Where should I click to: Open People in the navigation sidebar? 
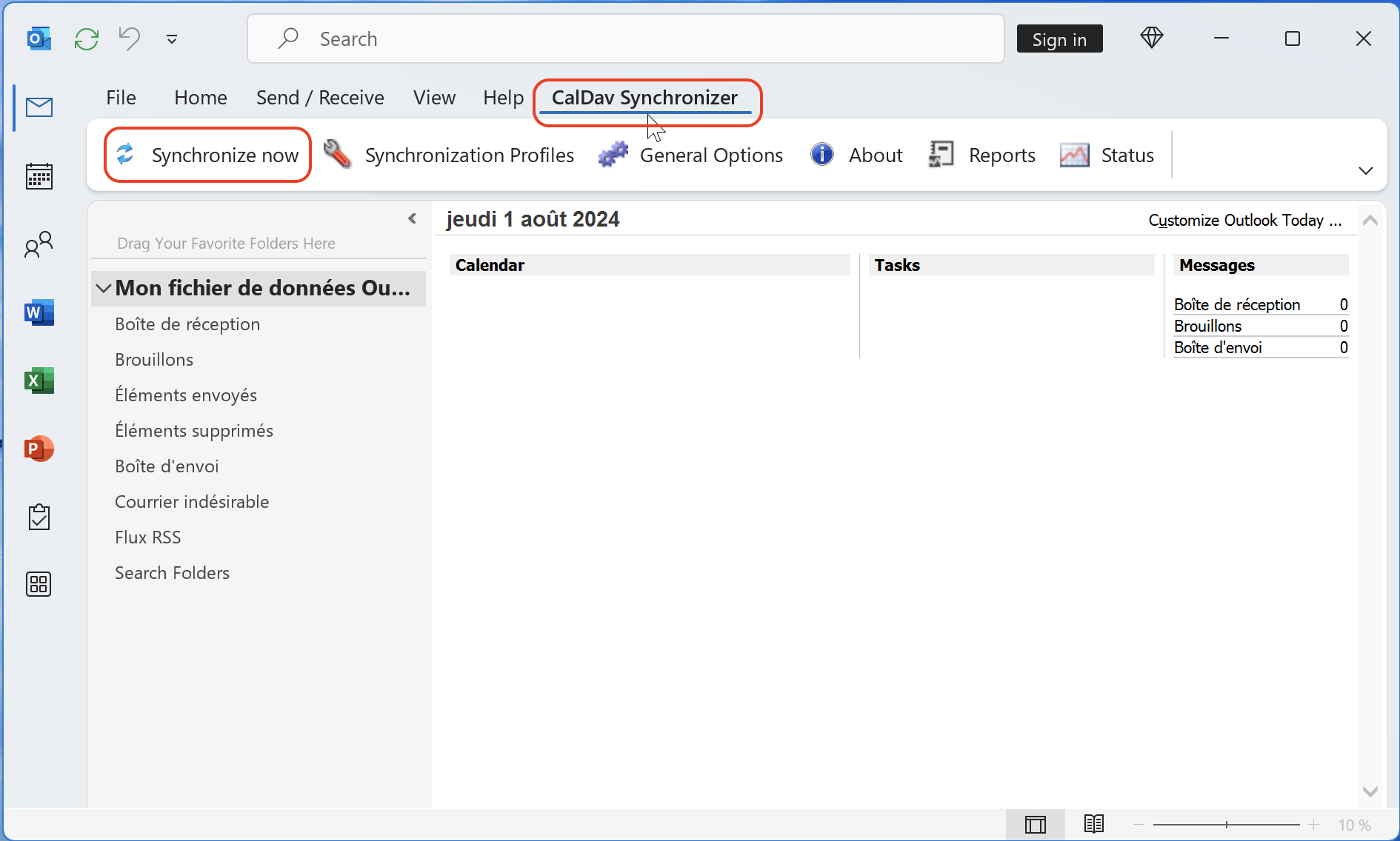tap(39, 244)
